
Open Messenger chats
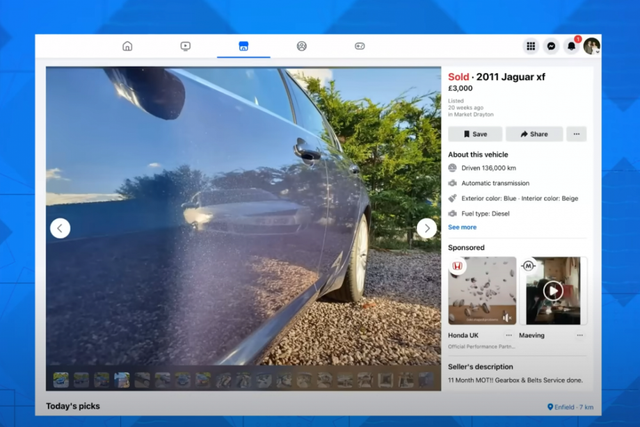click(551, 46)
